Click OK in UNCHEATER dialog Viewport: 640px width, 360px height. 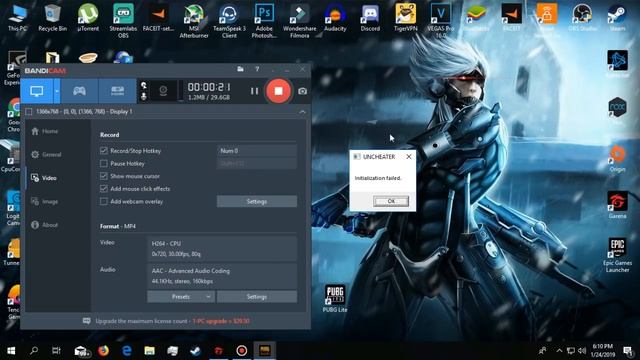pos(391,201)
